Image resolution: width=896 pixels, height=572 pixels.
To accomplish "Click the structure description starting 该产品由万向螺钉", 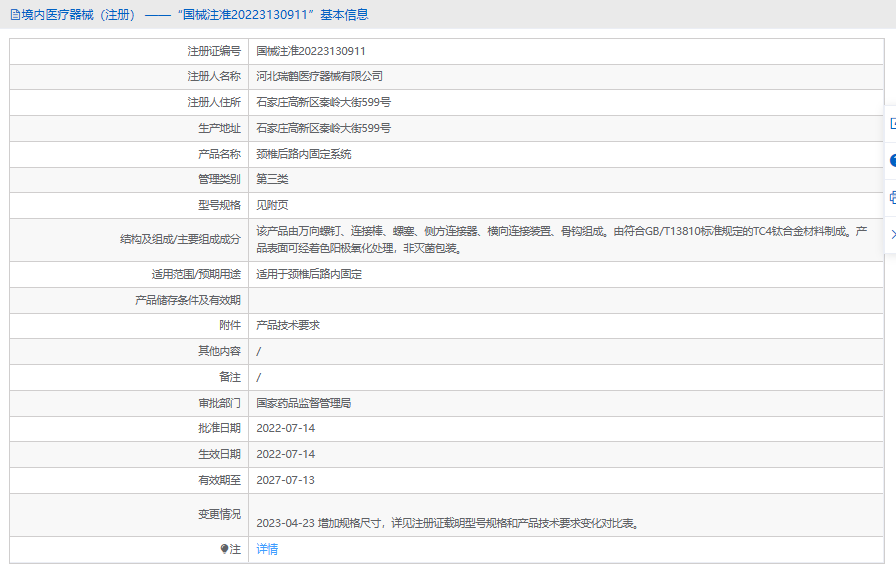I will tap(562, 240).
